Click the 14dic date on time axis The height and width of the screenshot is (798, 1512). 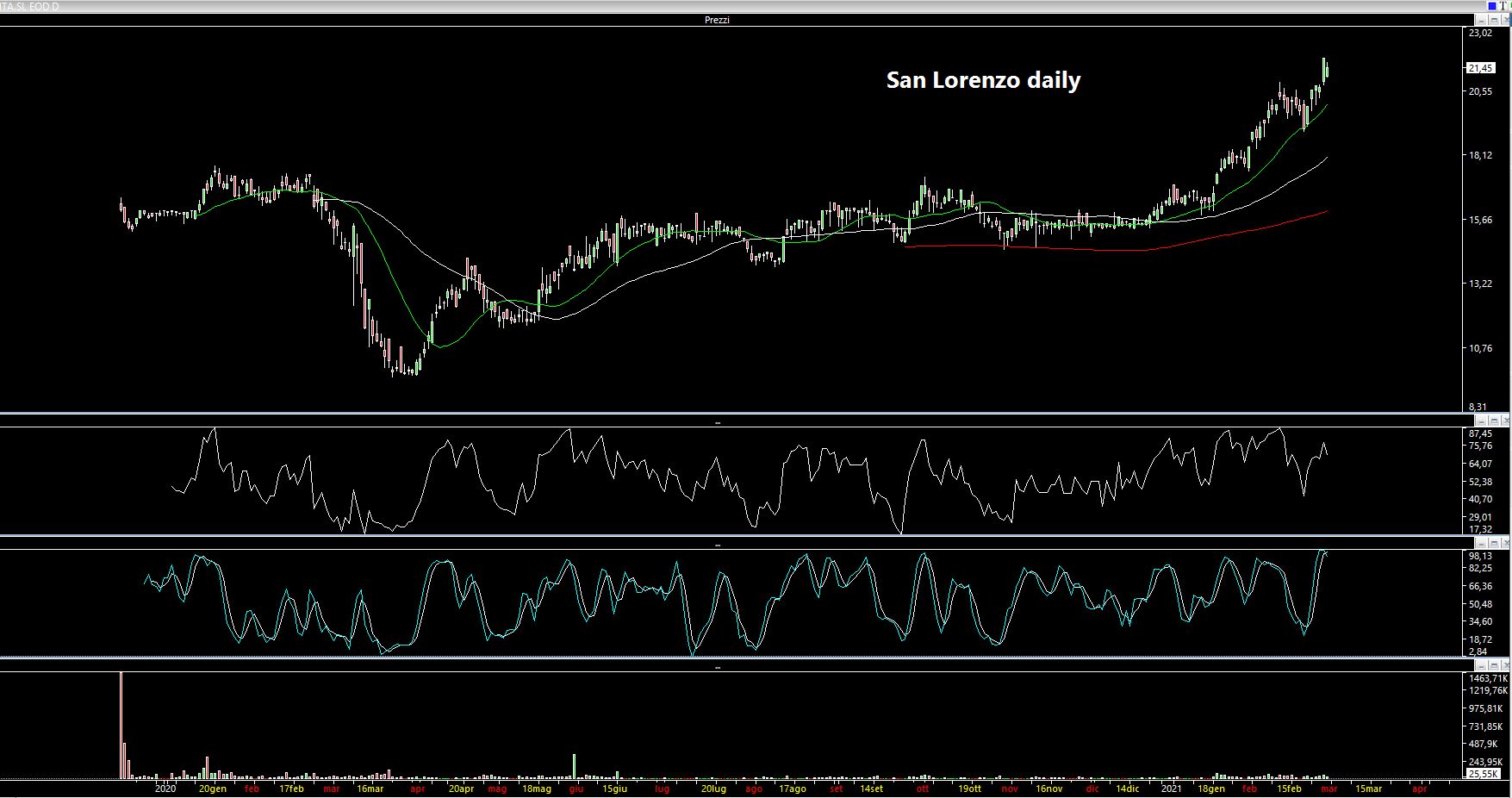pos(1127,789)
